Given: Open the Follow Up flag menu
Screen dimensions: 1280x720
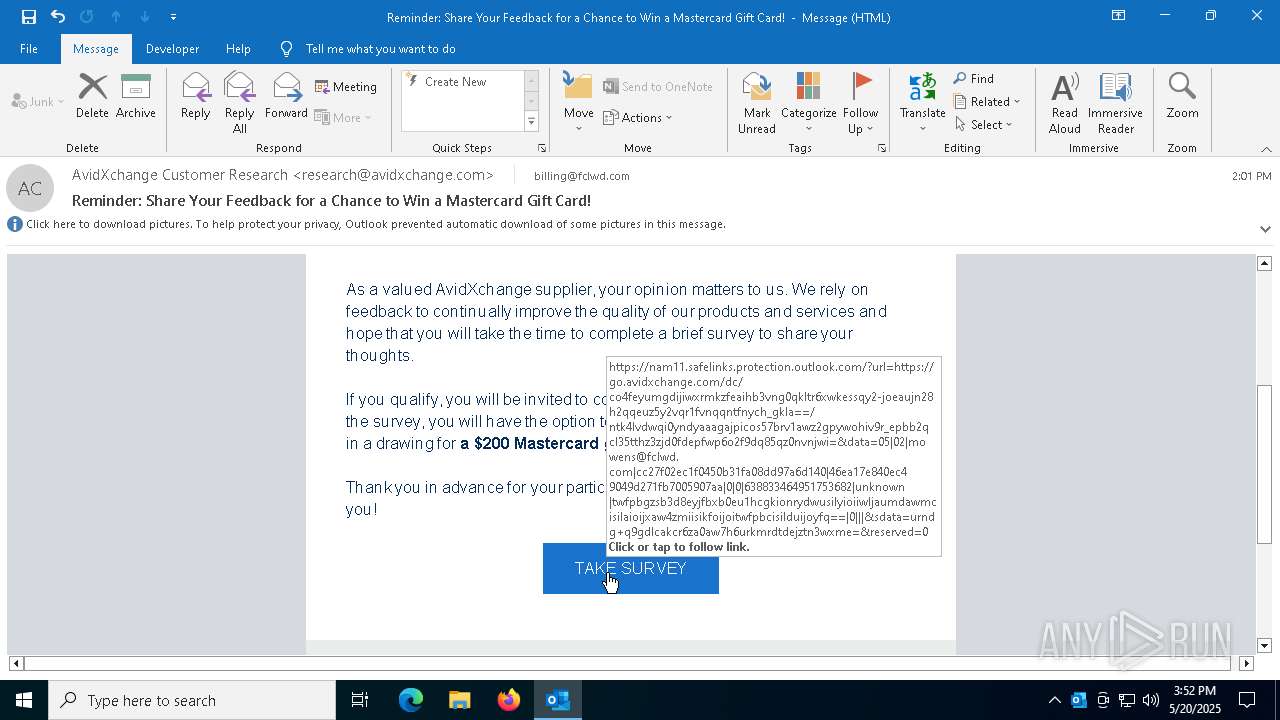Looking at the screenshot, I should point(861,103).
